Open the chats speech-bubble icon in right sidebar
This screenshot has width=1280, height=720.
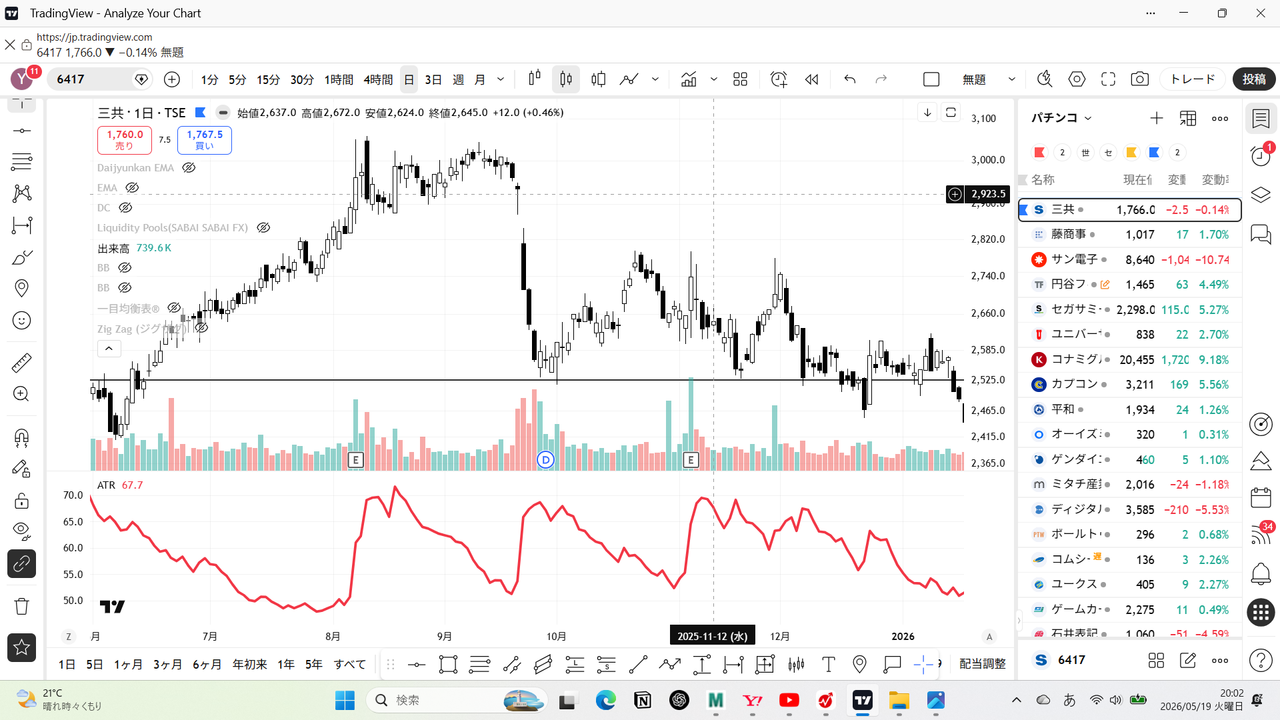[x=1260, y=234]
